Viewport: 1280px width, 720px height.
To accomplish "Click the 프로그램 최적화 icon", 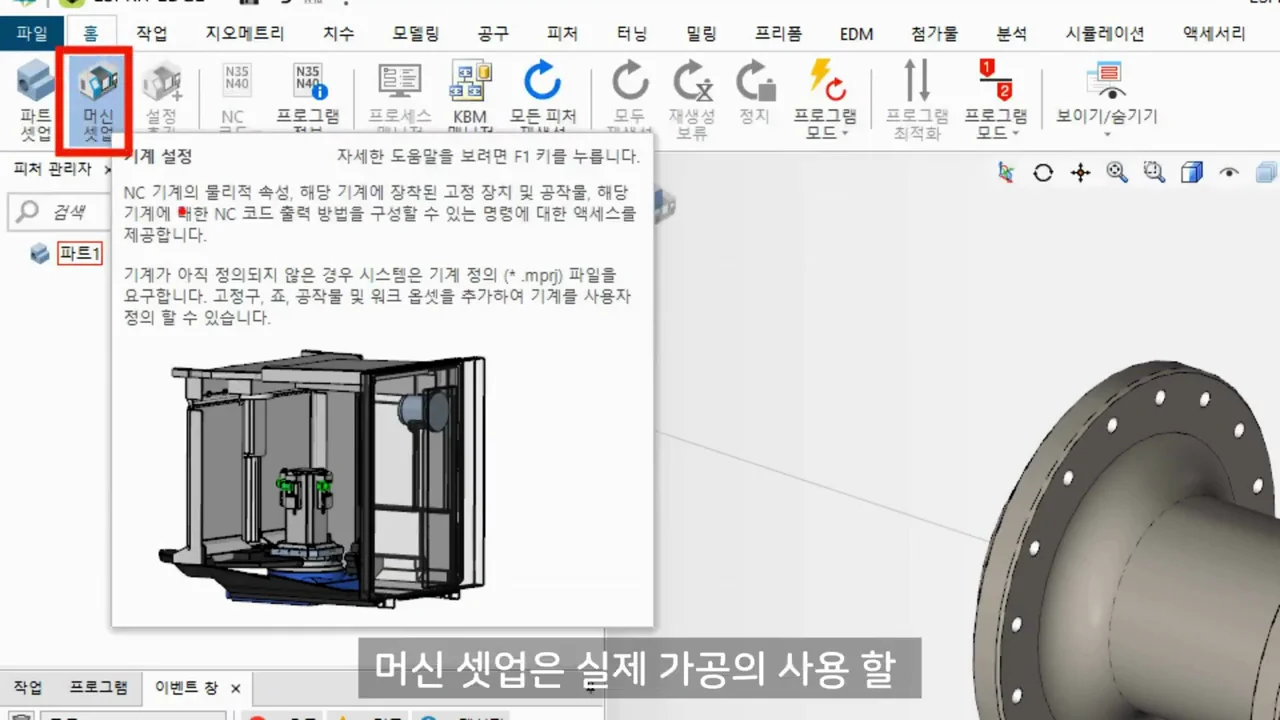I will [917, 100].
